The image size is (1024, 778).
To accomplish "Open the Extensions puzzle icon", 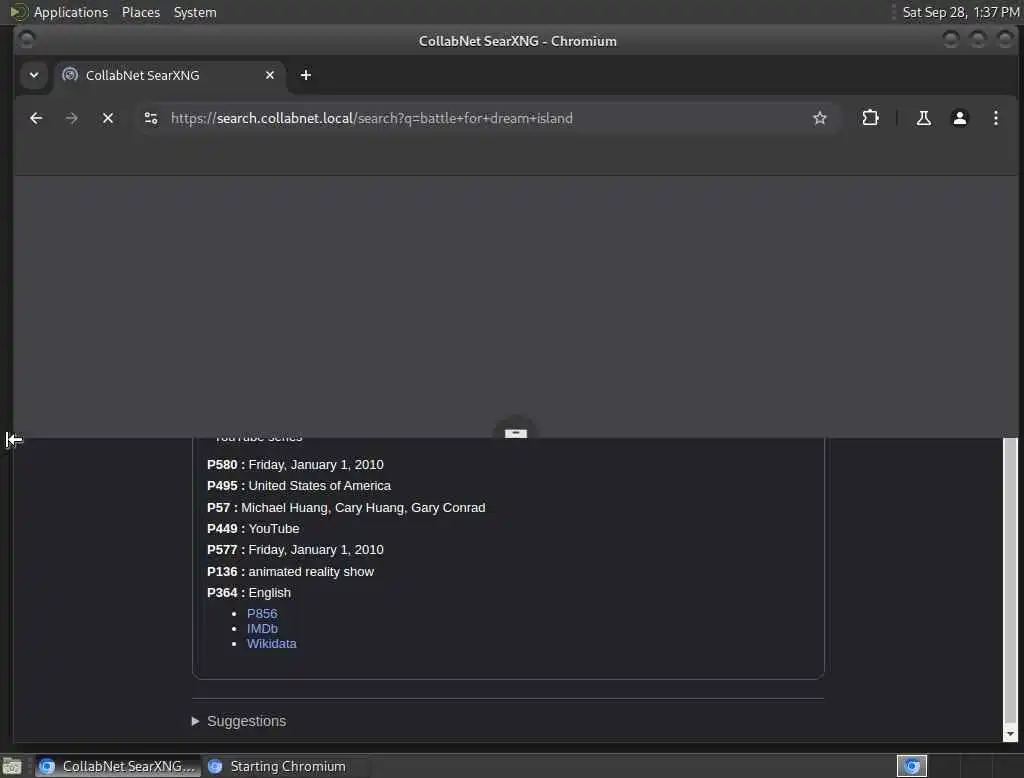I will (870, 118).
